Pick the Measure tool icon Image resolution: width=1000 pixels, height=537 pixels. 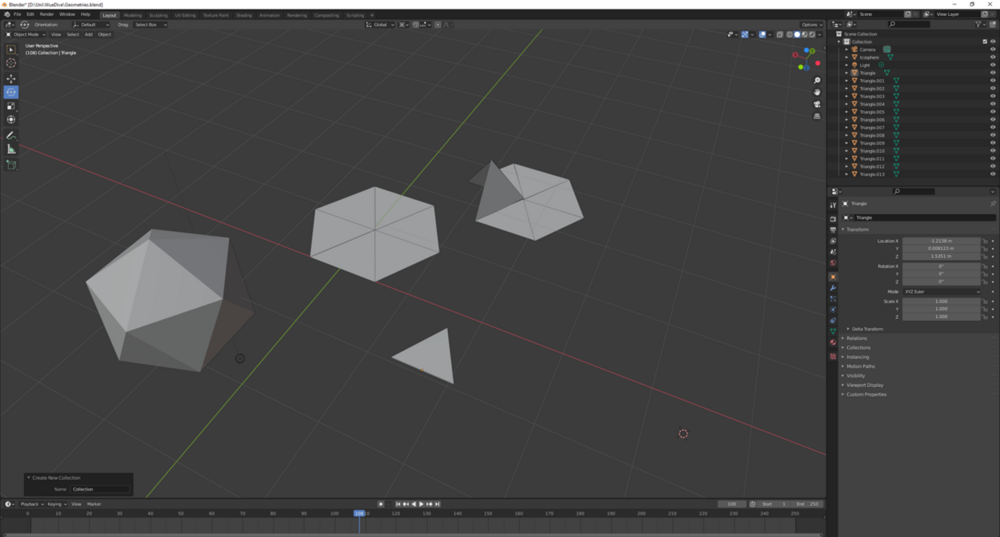tap(11, 149)
